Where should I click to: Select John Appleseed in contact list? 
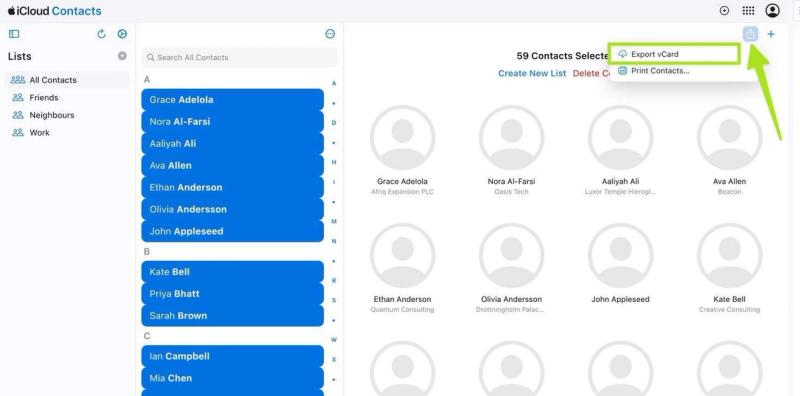coord(232,231)
